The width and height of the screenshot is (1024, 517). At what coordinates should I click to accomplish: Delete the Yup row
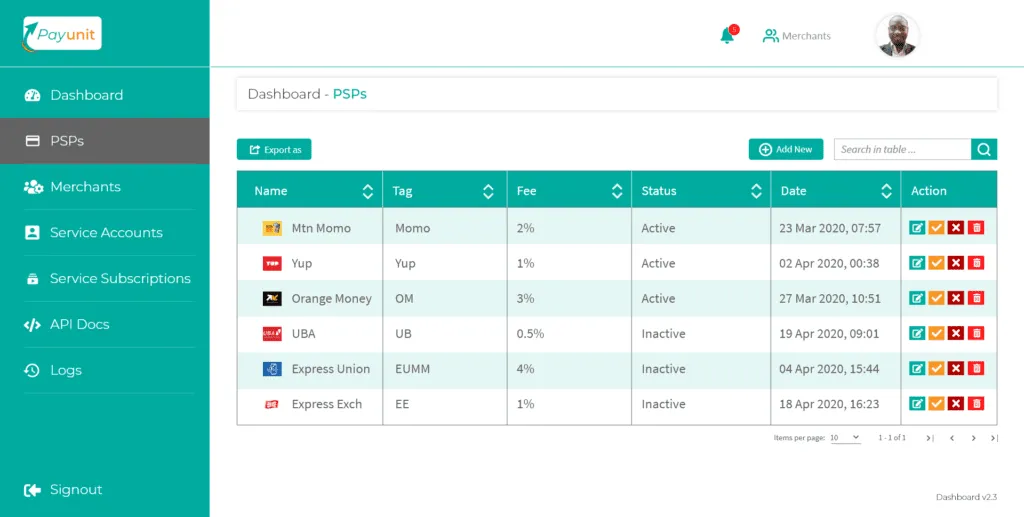pos(976,263)
